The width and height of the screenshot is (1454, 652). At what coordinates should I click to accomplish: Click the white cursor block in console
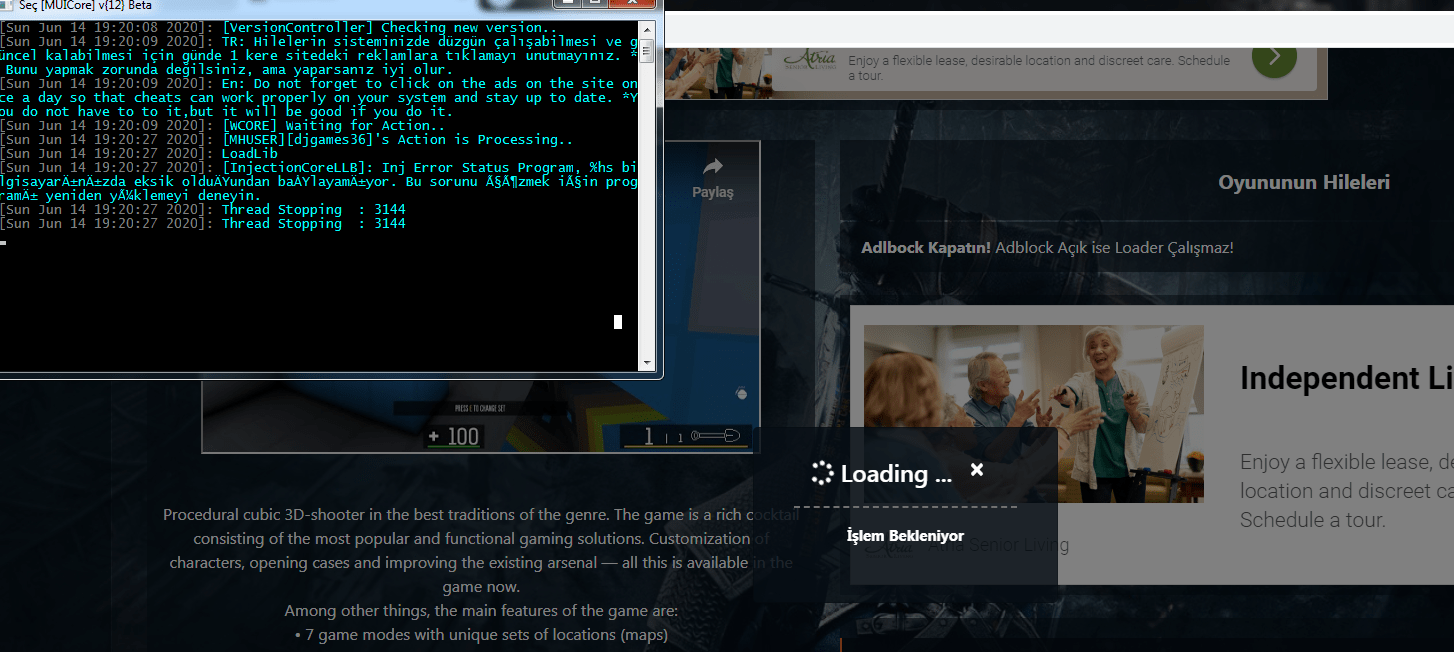click(618, 321)
